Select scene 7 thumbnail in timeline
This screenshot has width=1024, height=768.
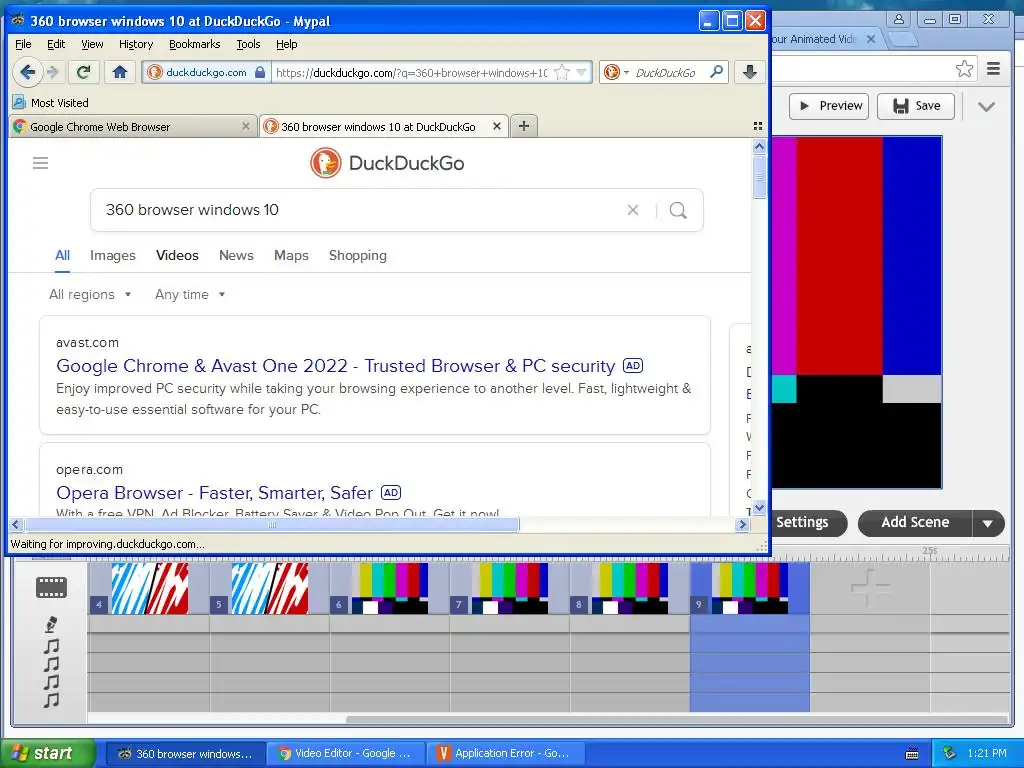coord(511,588)
